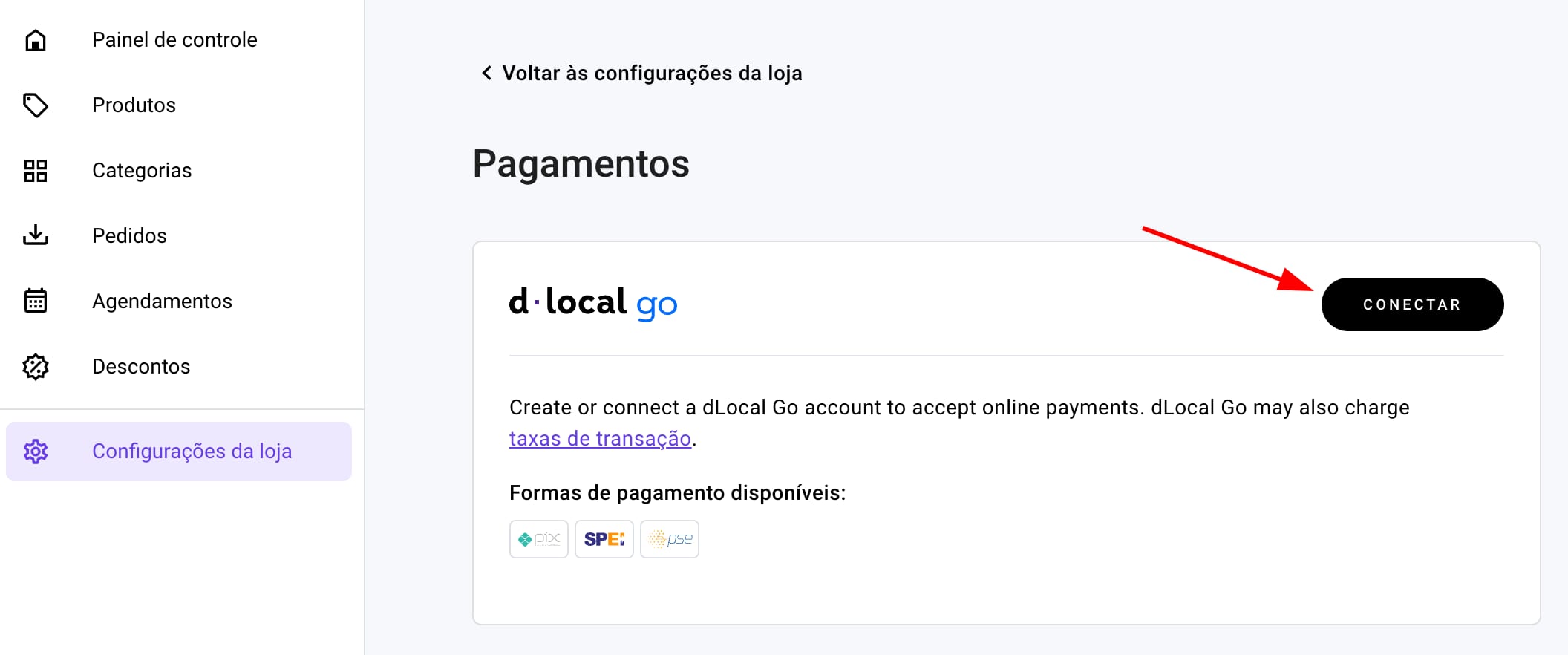Viewport: 1568px width, 655px height.
Task: Click the tag icon beside Produtos
Action: coord(36,105)
